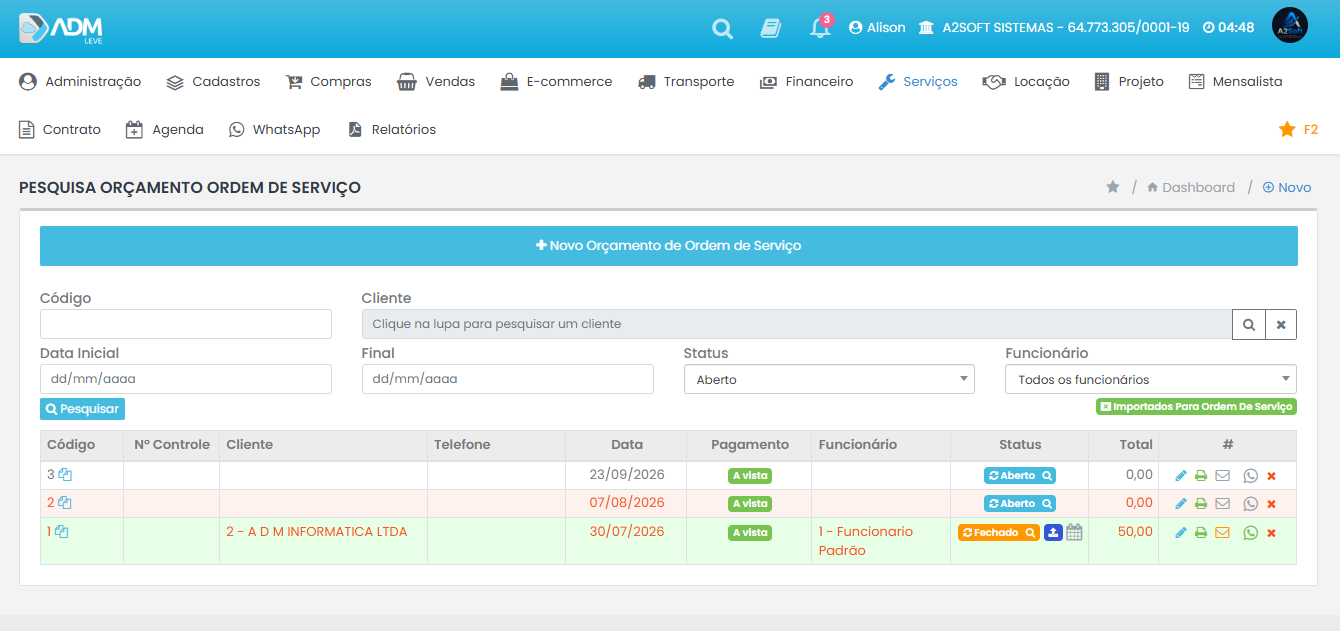The image size is (1340, 631).
Task: Delete budget 2 with the red X
Action: click(x=1271, y=504)
